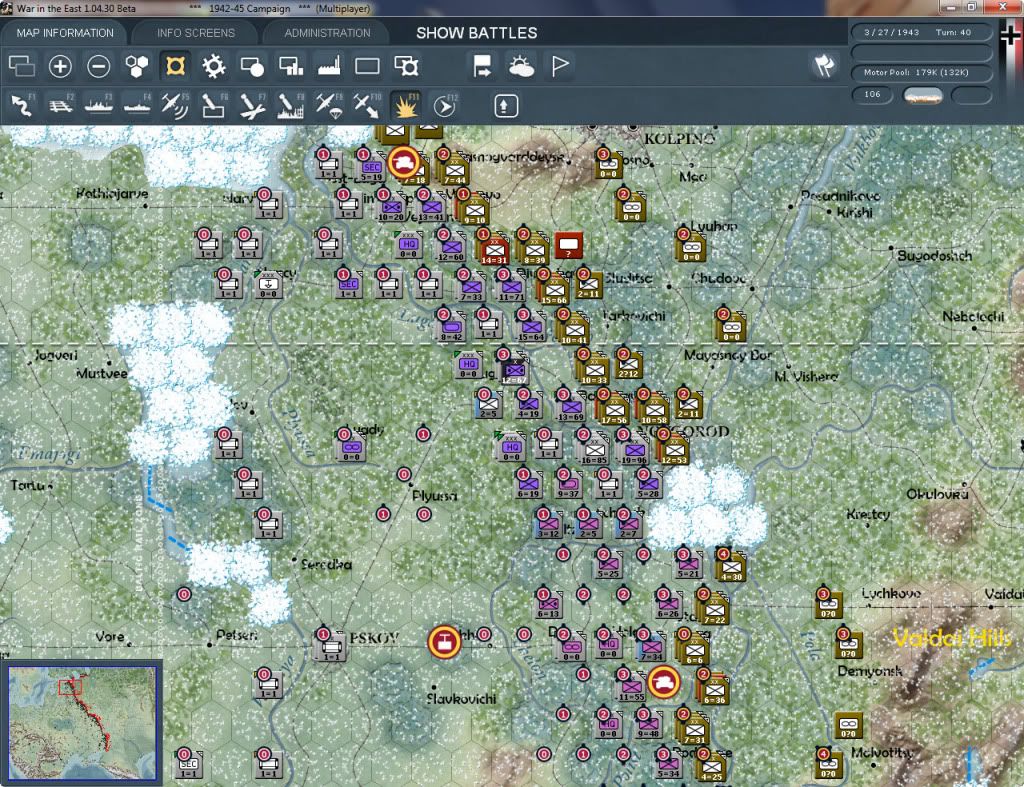Click the F12 end turn icon
The height and width of the screenshot is (787, 1024).
(x=445, y=106)
